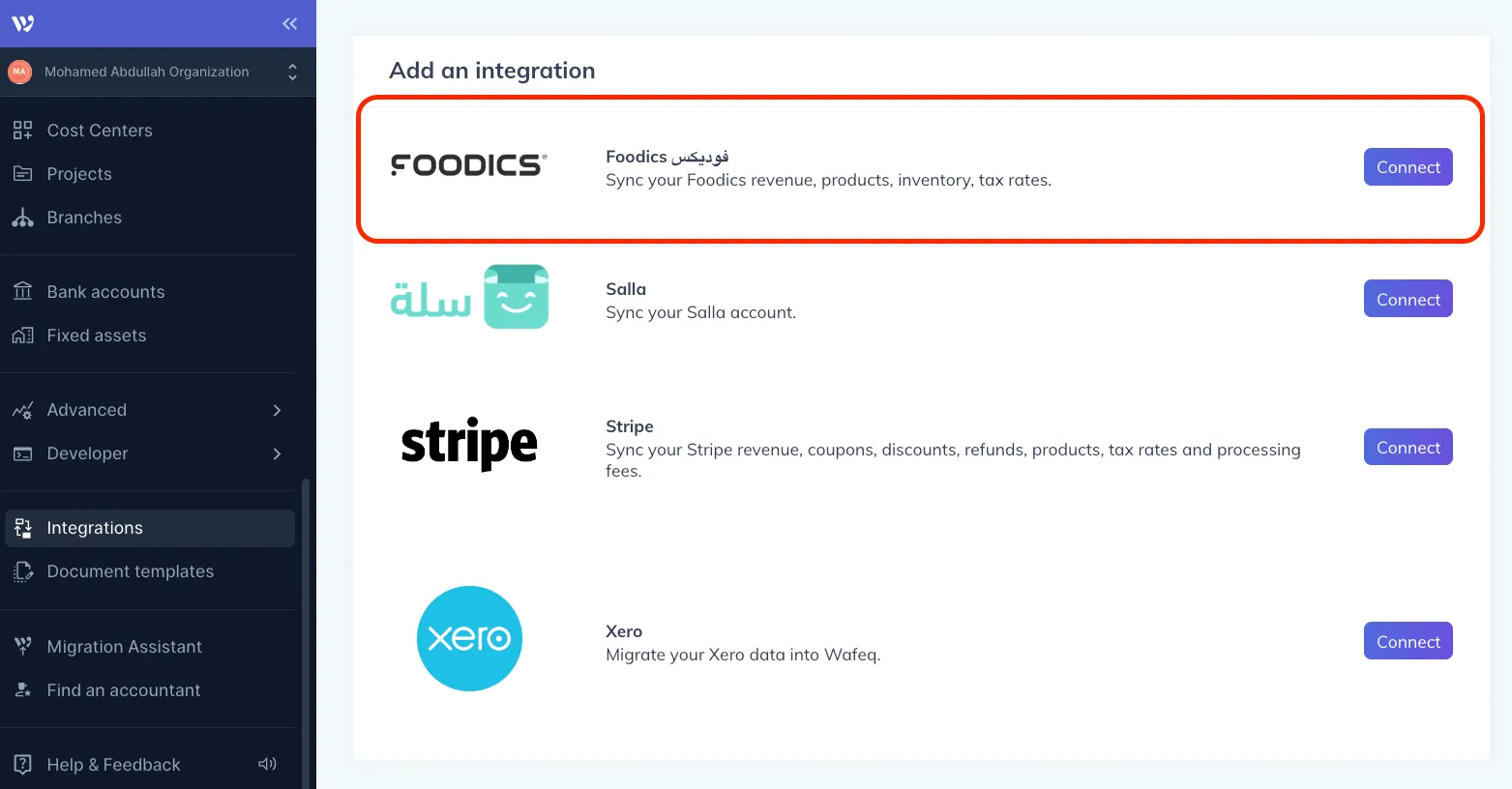Select Document templates in the sidebar

(x=130, y=571)
